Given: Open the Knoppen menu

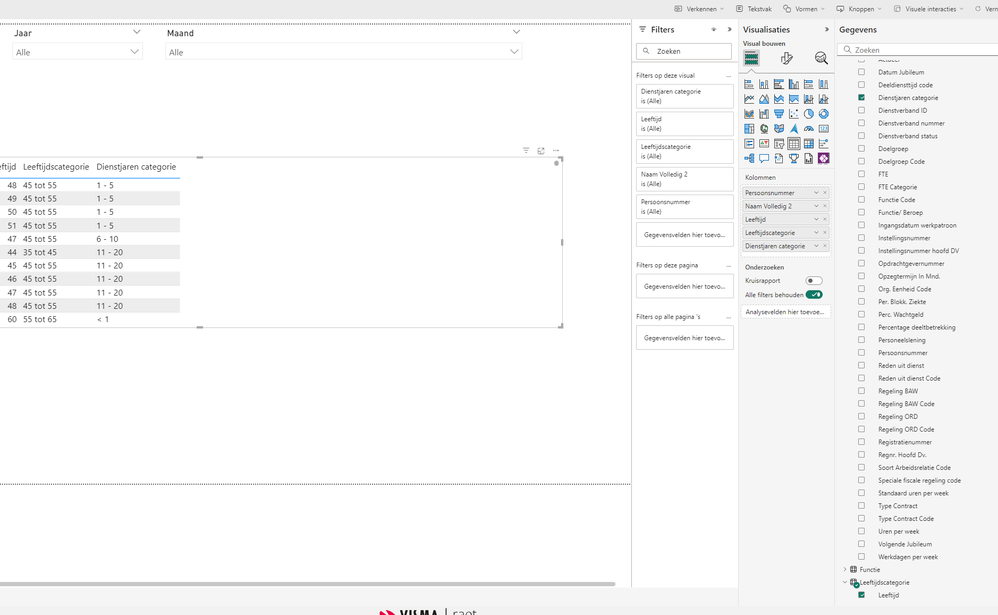Looking at the screenshot, I should tap(859, 9).
